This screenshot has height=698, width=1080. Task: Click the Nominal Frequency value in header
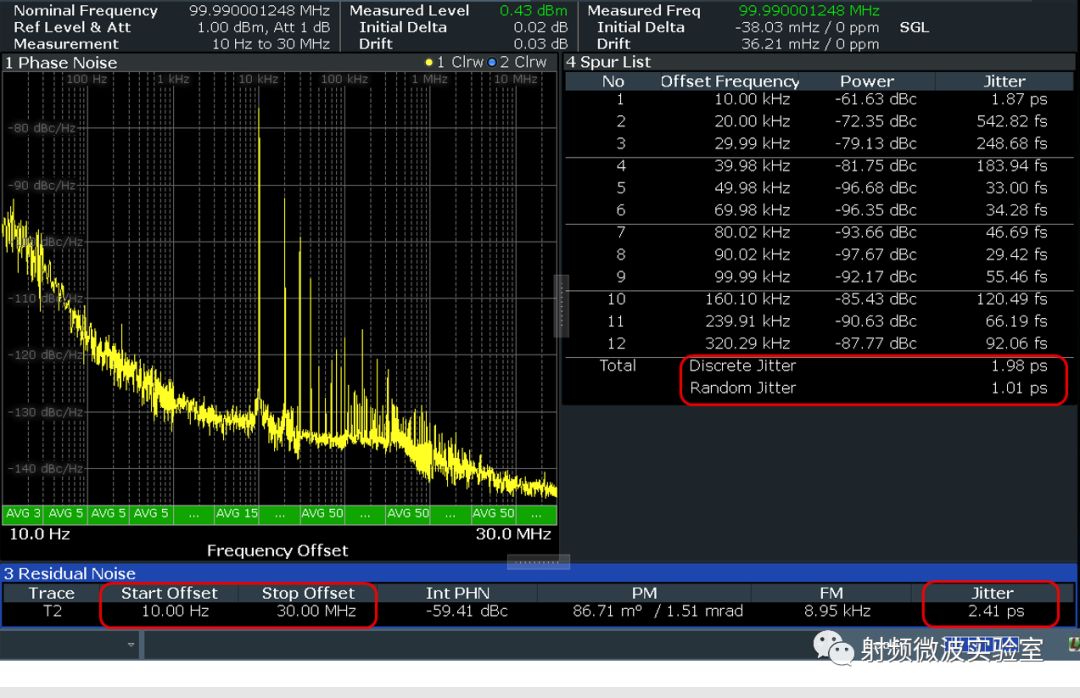[x=259, y=10]
